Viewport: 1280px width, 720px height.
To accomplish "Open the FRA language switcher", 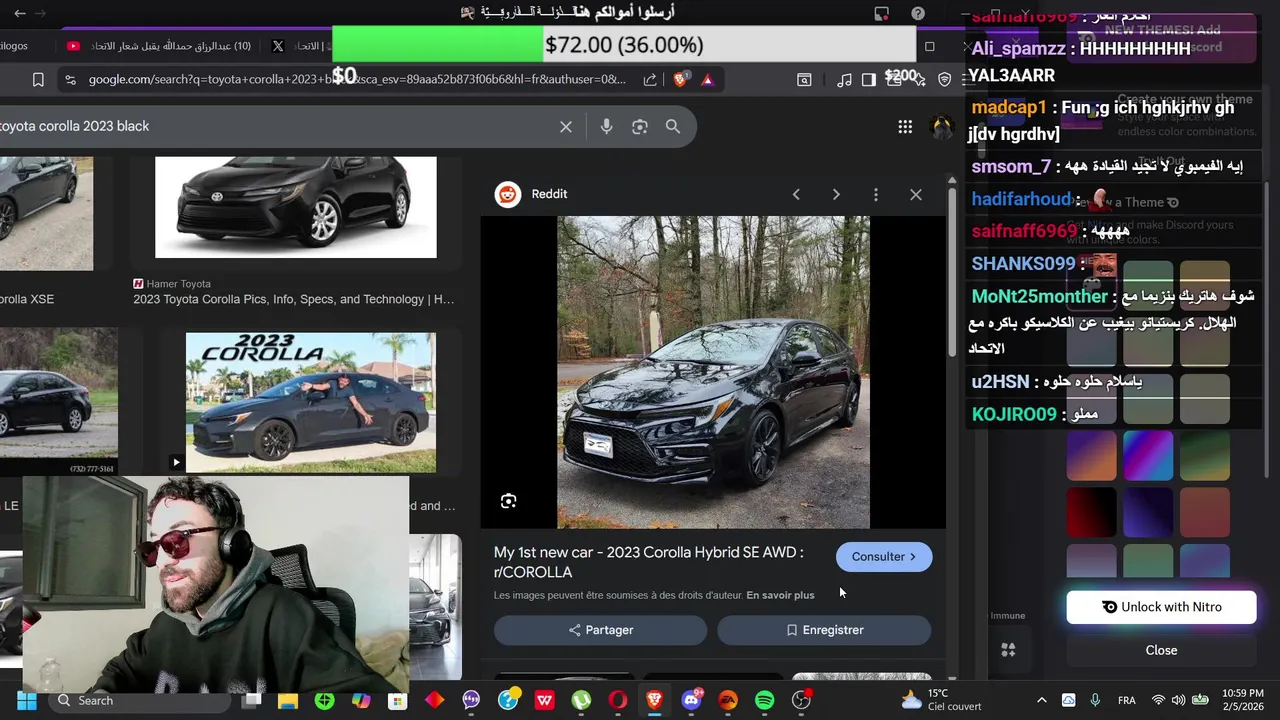I will (1127, 701).
